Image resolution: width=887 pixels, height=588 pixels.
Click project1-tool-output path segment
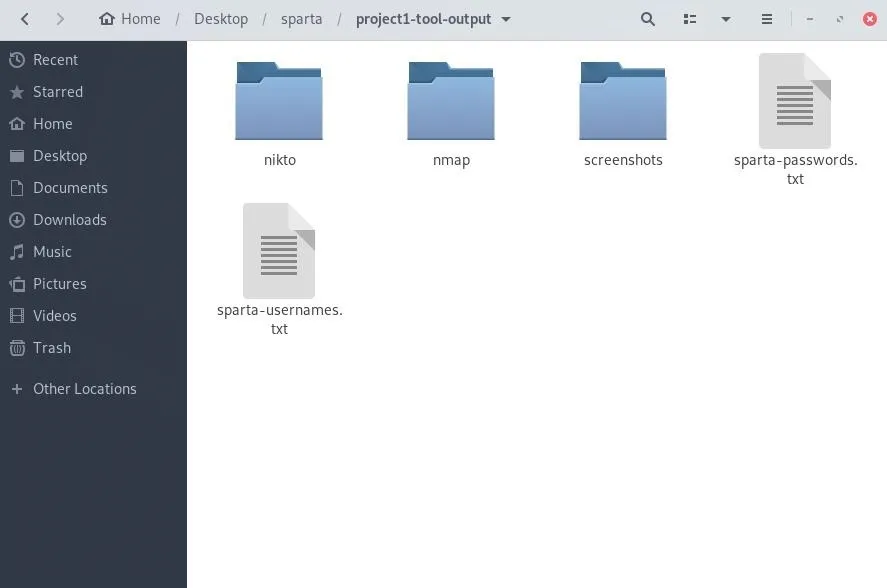423,19
